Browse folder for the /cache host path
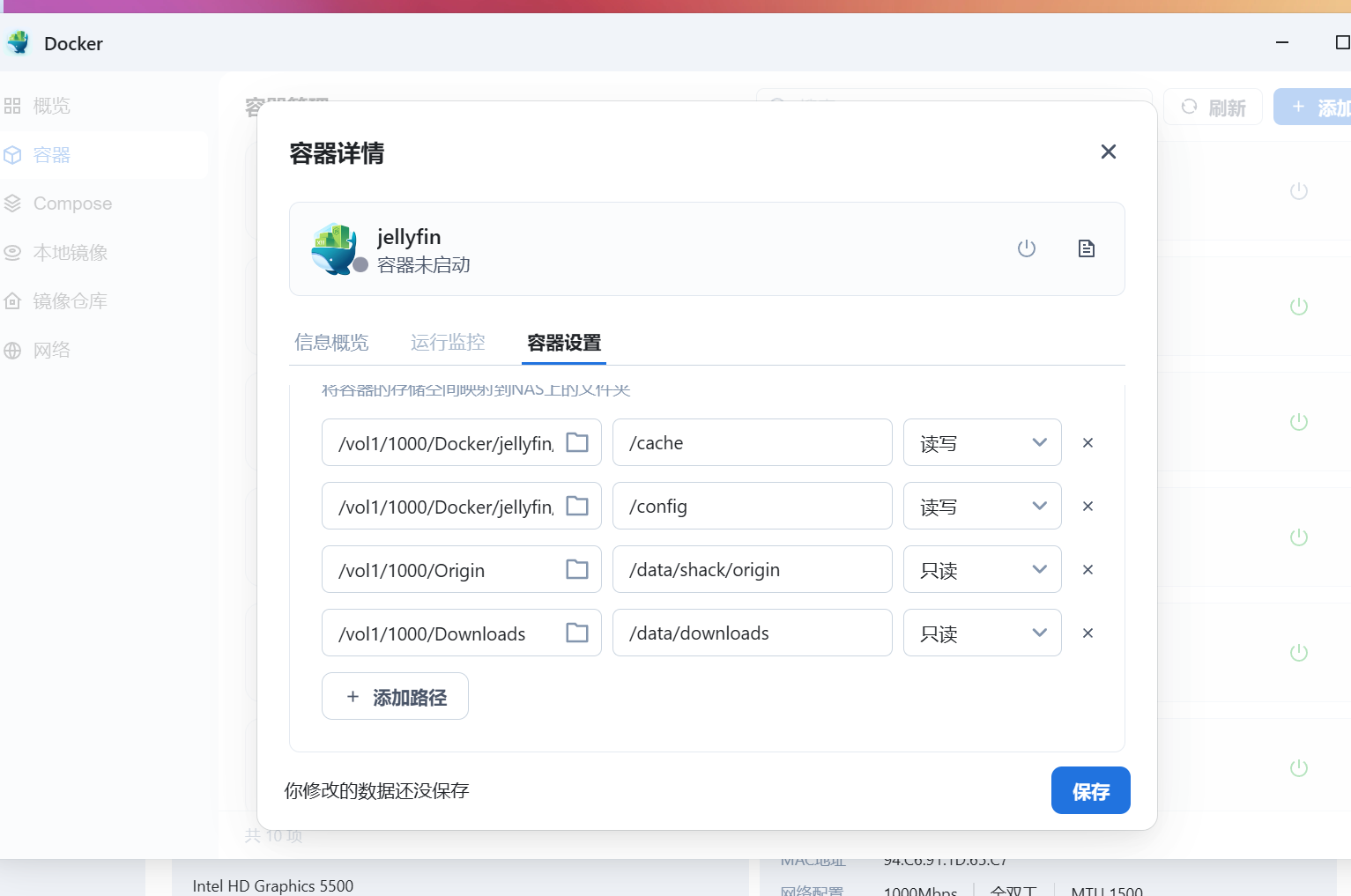The height and width of the screenshot is (896, 1351). click(x=577, y=442)
